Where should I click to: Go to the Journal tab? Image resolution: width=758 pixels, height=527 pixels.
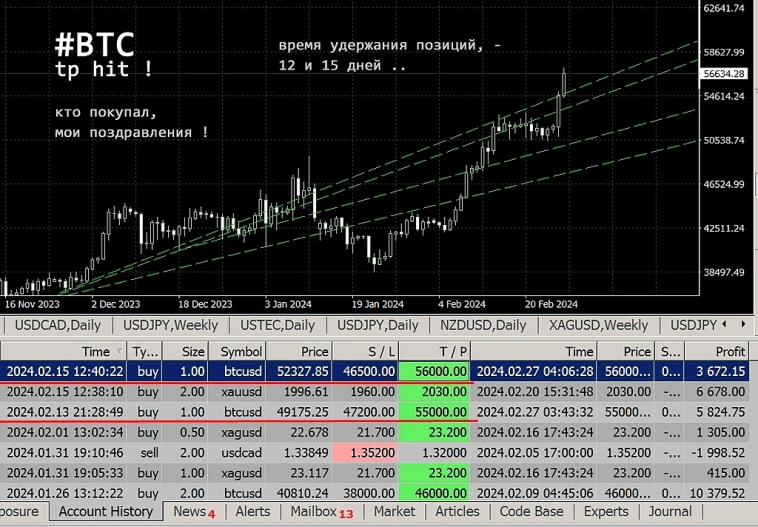[669, 511]
